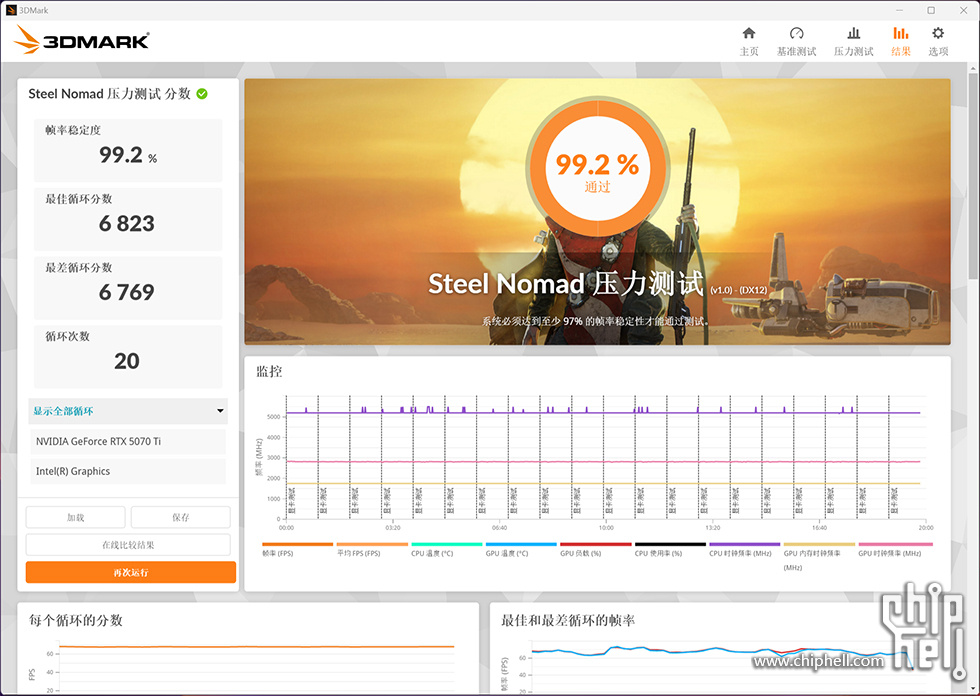This screenshot has height=696, width=980.
Task: Click the 加载 load button
Action: 76,517
